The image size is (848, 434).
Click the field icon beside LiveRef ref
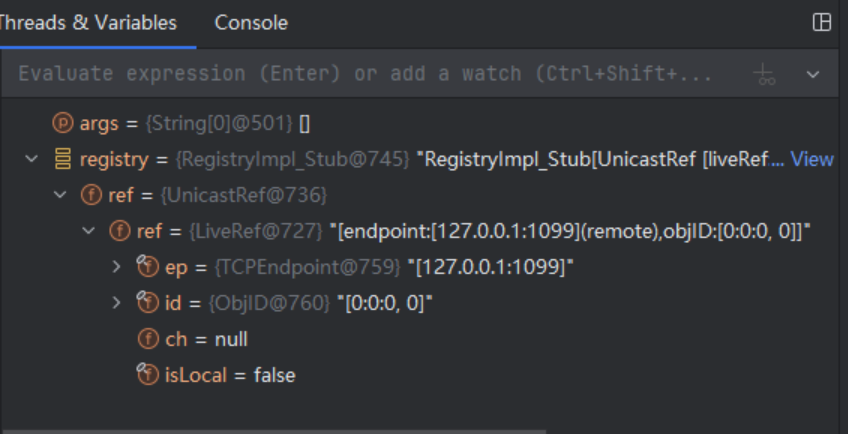(120, 231)
